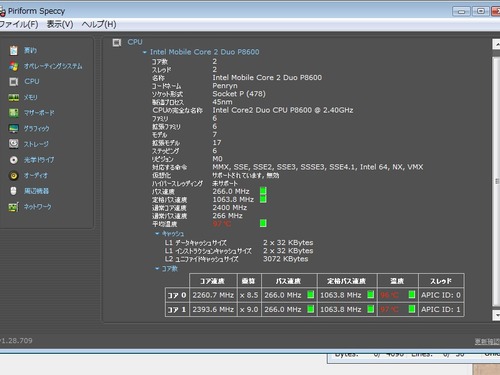This screenshot has height=375, width=500.
Task: Click the Network (ネットワーク) sidebar label
Action: [x=38, y=207]
